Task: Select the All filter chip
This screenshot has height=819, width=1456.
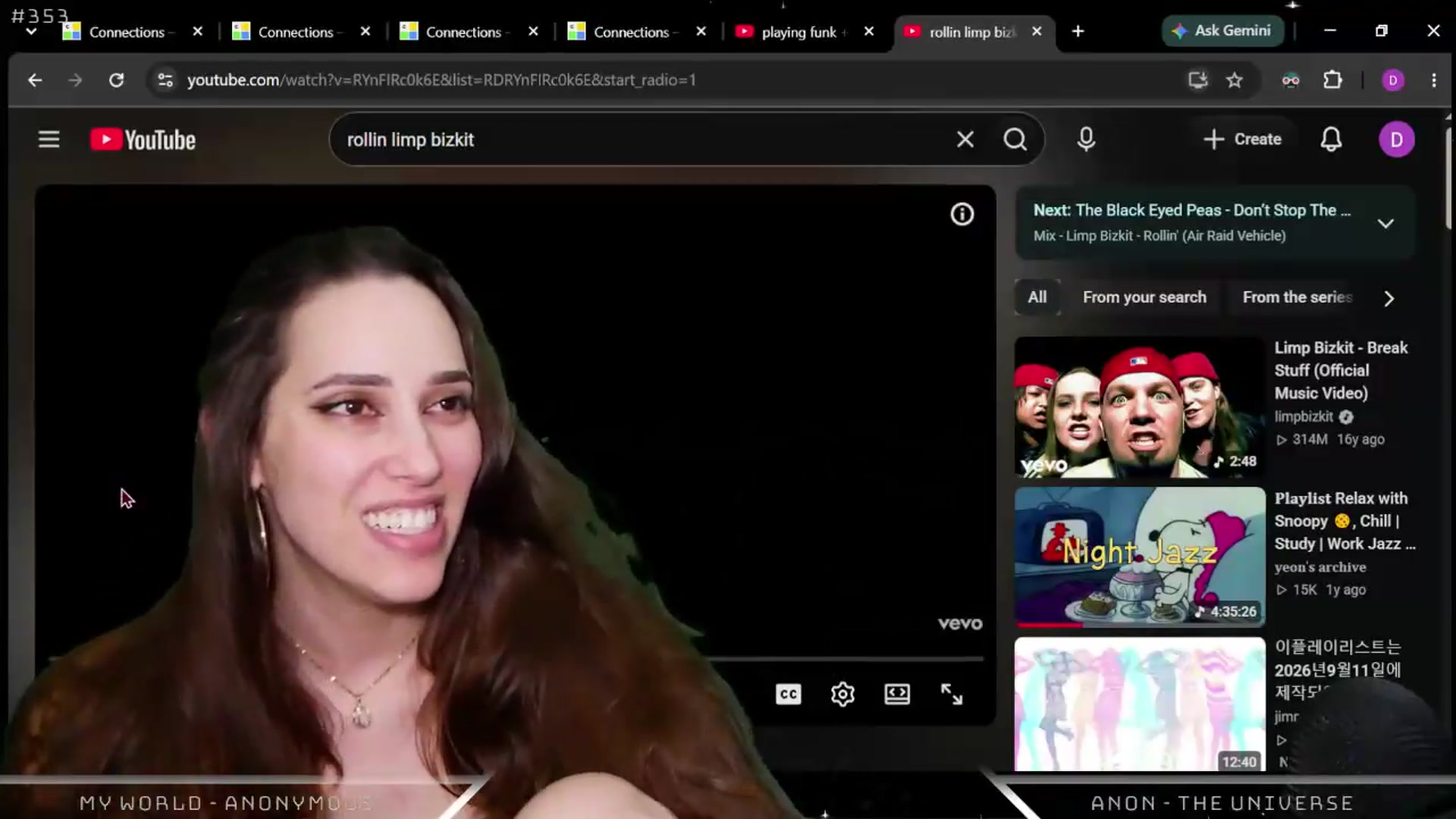Action: point(1037,297)
